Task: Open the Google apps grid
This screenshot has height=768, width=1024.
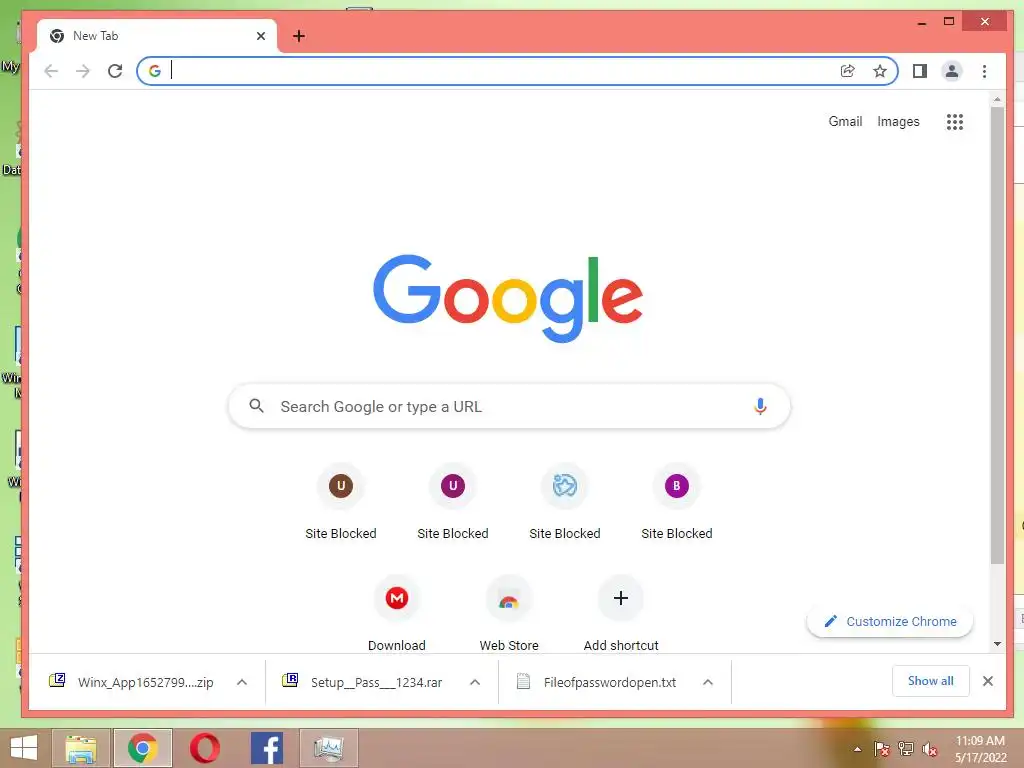Action: point(955,121)
